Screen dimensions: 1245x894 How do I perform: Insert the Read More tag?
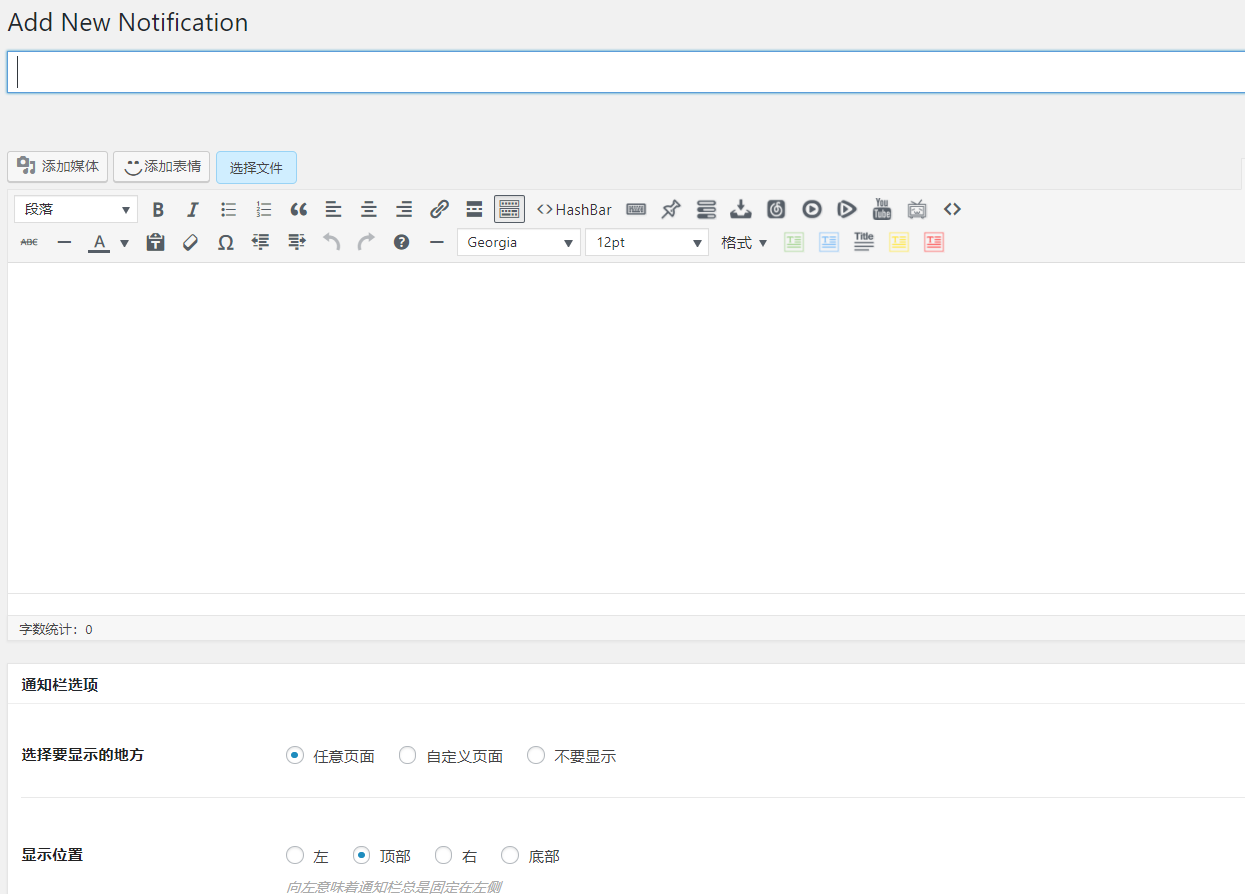pyautogui.click(x=474, y=209)
